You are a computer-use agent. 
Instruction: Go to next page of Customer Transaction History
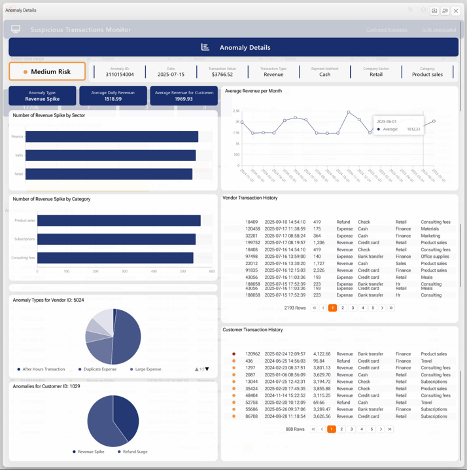pos(381,429)
